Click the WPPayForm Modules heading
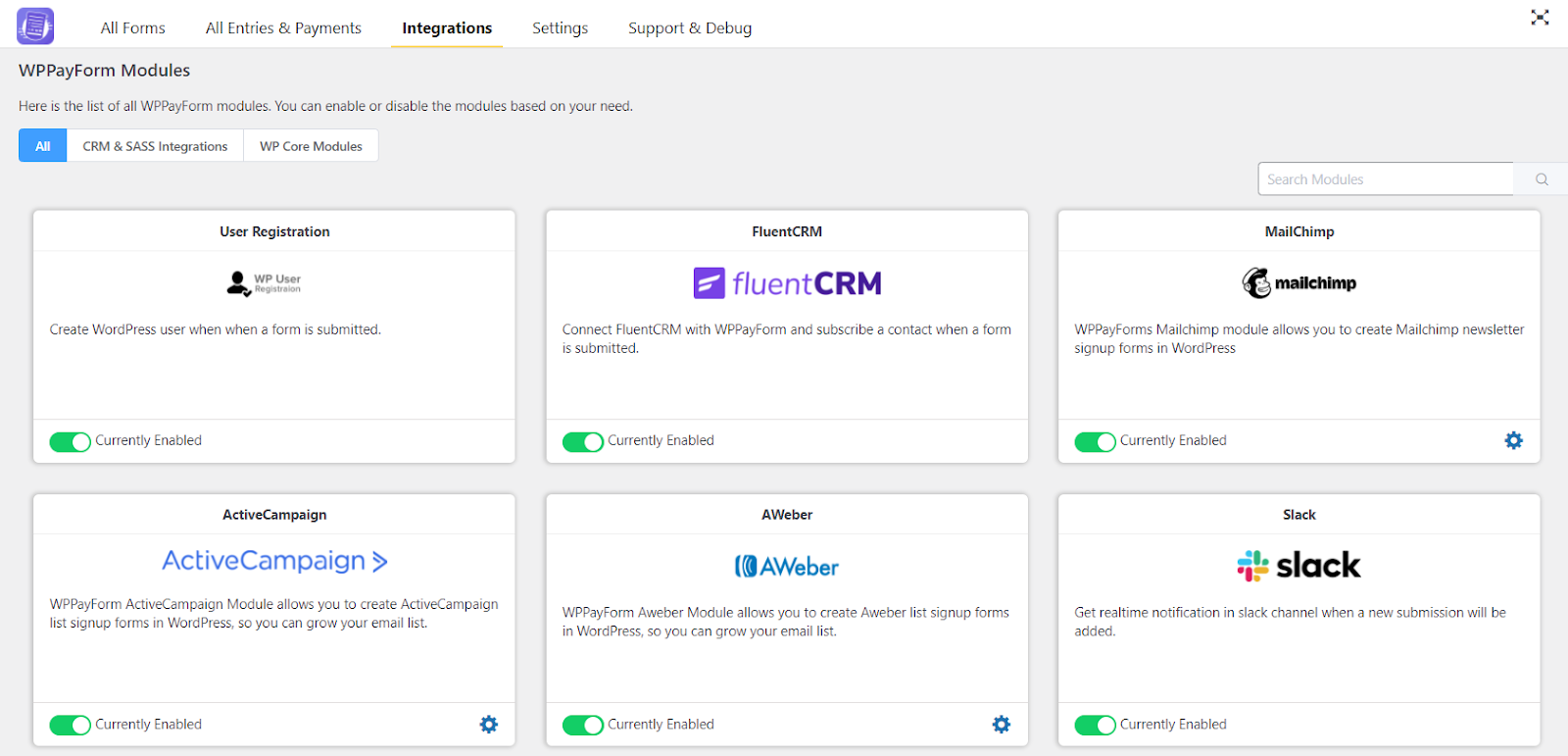 point(105,71)
